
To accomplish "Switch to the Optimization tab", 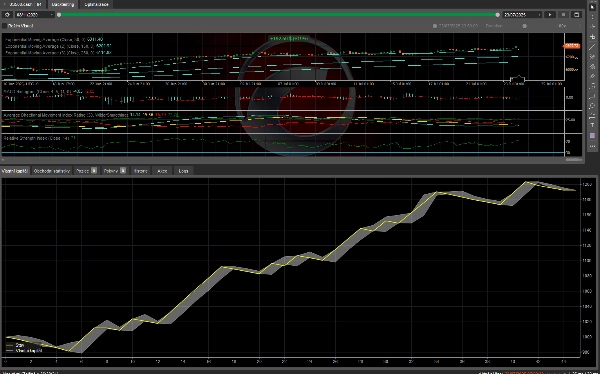I will [96, 4].
